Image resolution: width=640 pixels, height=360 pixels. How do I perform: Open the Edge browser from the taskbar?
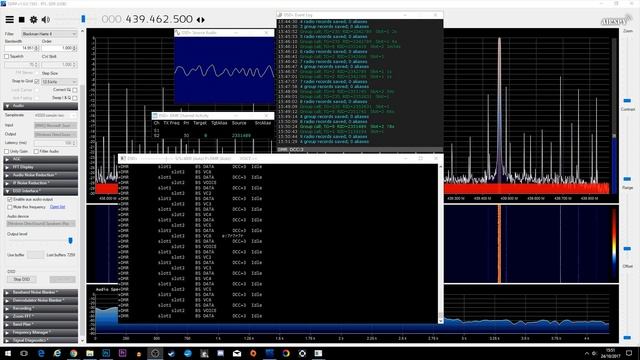tap(41, 353)
